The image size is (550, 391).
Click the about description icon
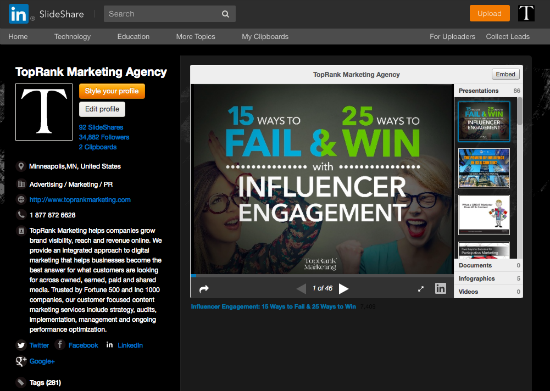21,231
